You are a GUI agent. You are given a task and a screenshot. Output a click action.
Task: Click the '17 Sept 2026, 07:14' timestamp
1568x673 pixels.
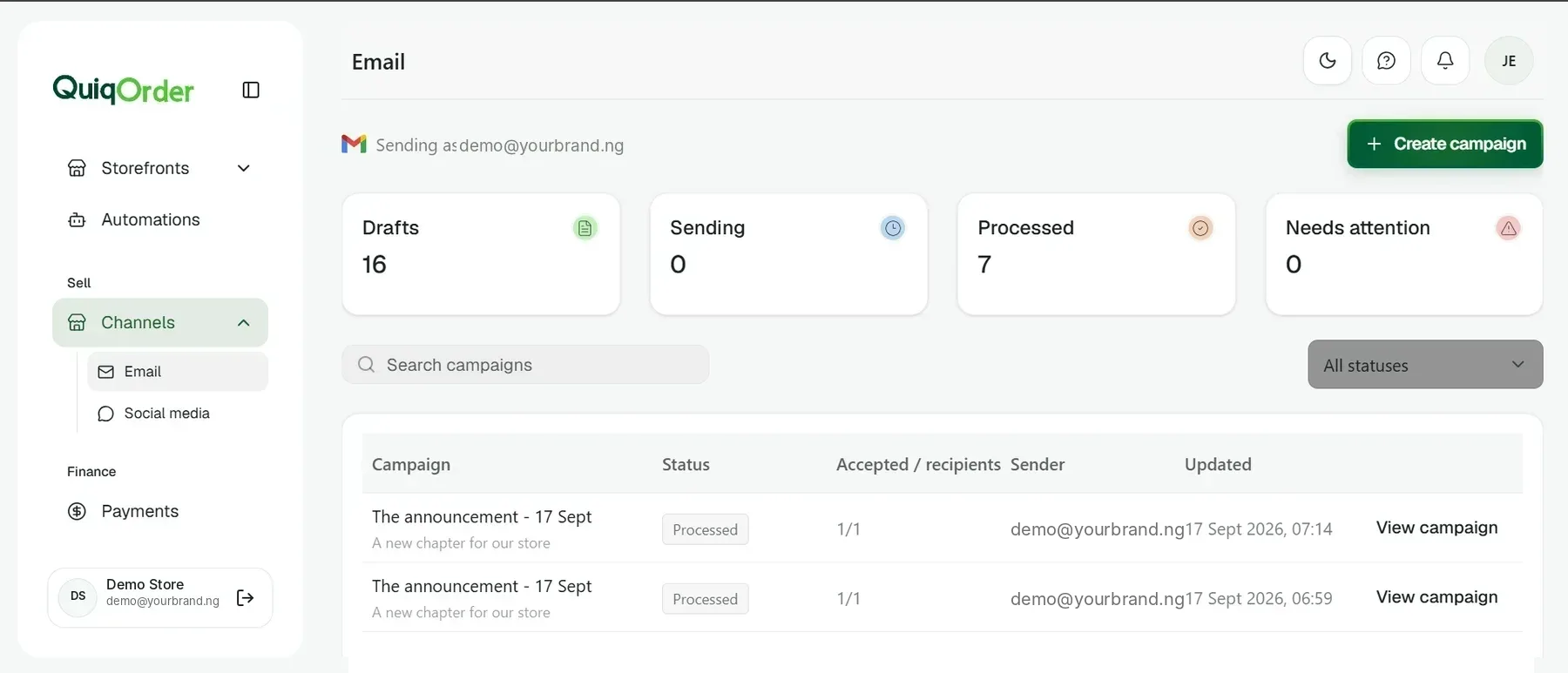[1259, 528]
